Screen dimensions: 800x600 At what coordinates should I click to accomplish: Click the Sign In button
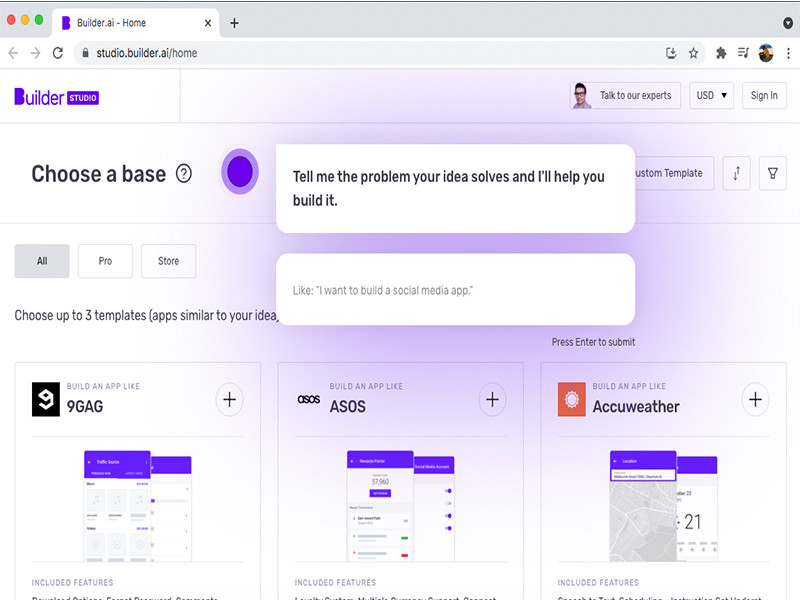[x=764, y=95]
